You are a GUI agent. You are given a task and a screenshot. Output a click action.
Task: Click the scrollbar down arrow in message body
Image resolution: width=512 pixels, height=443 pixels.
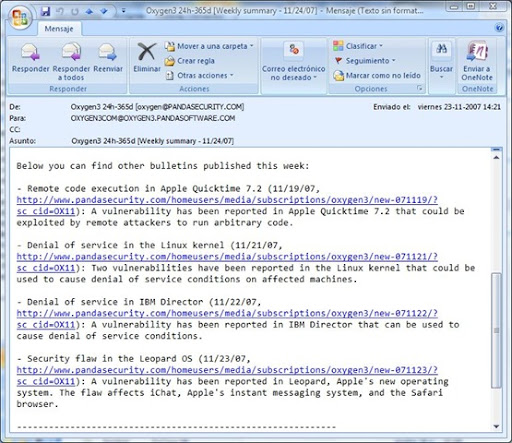[x=496, y=426]
